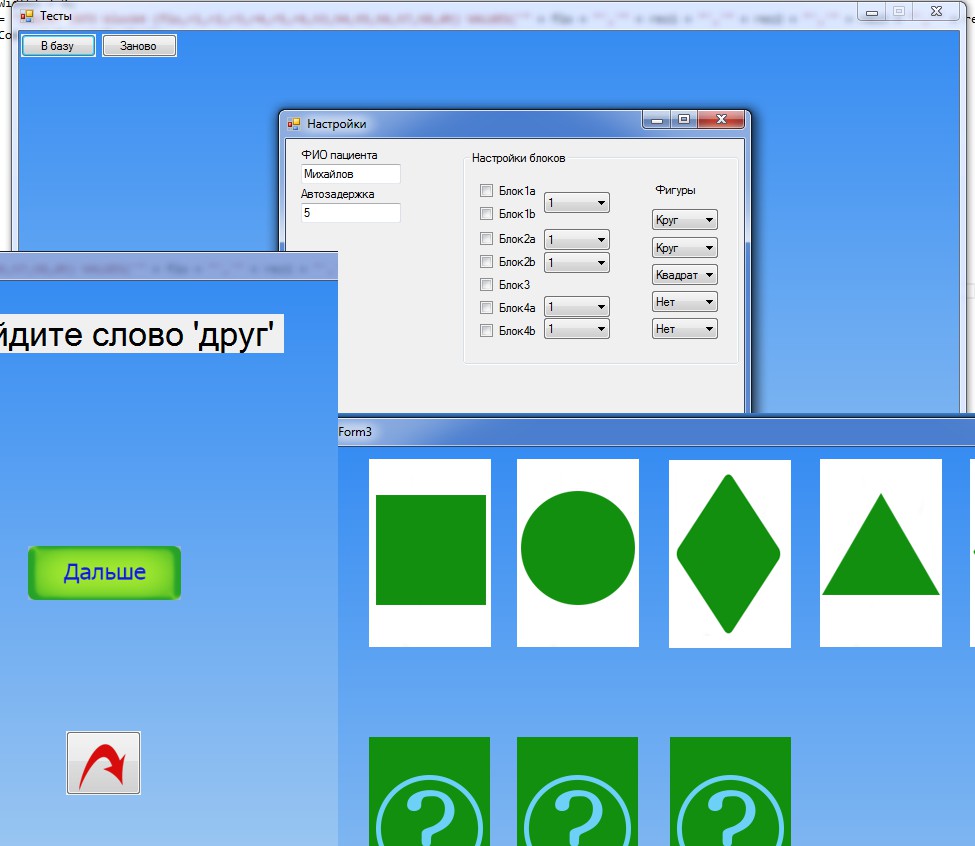This screenshot has height=846, width=975.
Task: Enable the Блок2b checkbox
Action: pyautogui.click(x=486, y=262)
